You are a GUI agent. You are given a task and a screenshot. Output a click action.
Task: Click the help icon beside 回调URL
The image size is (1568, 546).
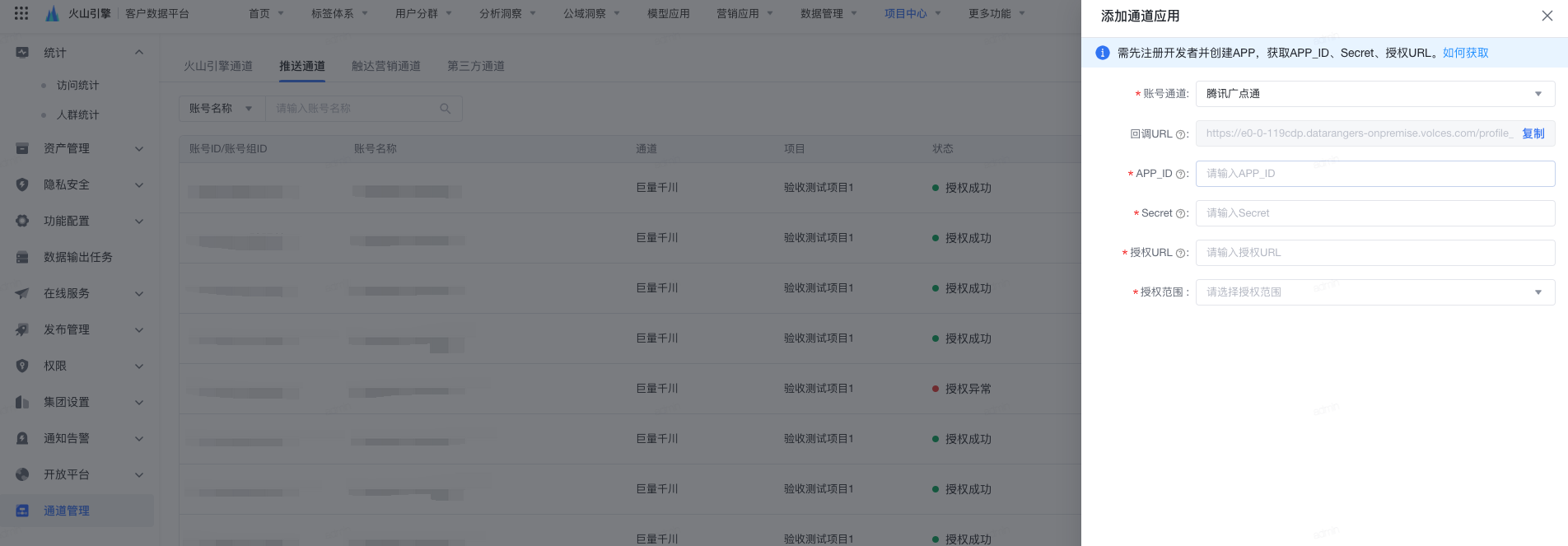click(1181, 134)
